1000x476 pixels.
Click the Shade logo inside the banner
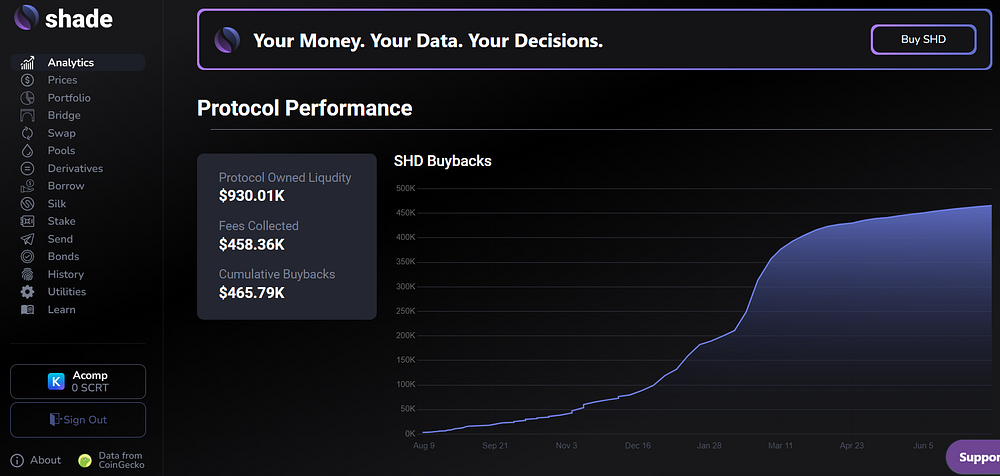click(x=228, y=40)
